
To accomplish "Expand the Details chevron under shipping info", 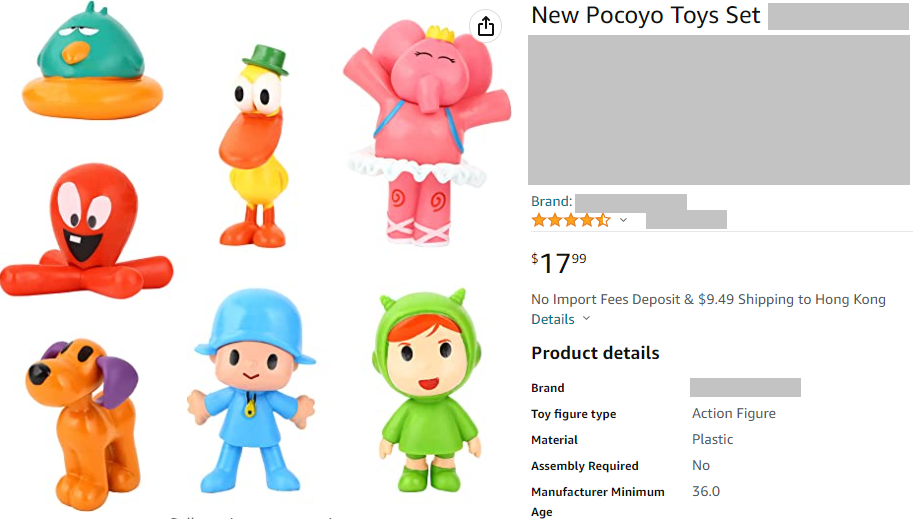I will click(587, 319).
